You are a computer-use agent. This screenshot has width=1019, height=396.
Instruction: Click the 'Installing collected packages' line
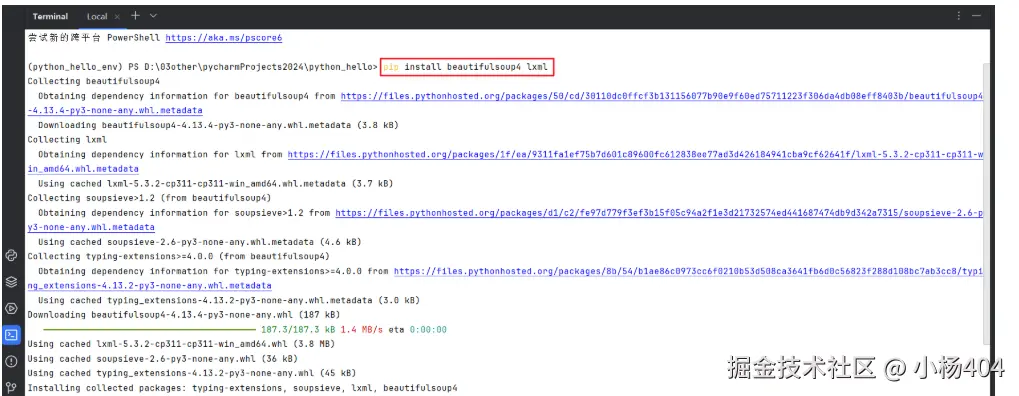pos(242,388)
